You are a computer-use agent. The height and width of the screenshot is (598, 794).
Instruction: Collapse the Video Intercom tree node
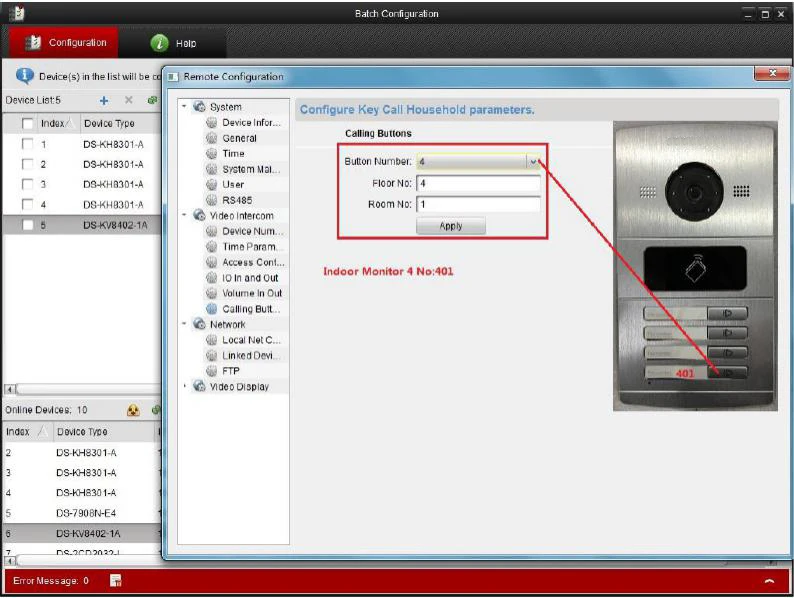tap(184, 215)
